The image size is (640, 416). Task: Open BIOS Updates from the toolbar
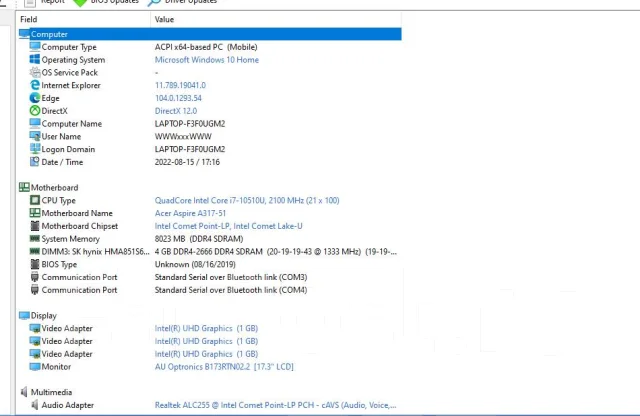[105, 2]
